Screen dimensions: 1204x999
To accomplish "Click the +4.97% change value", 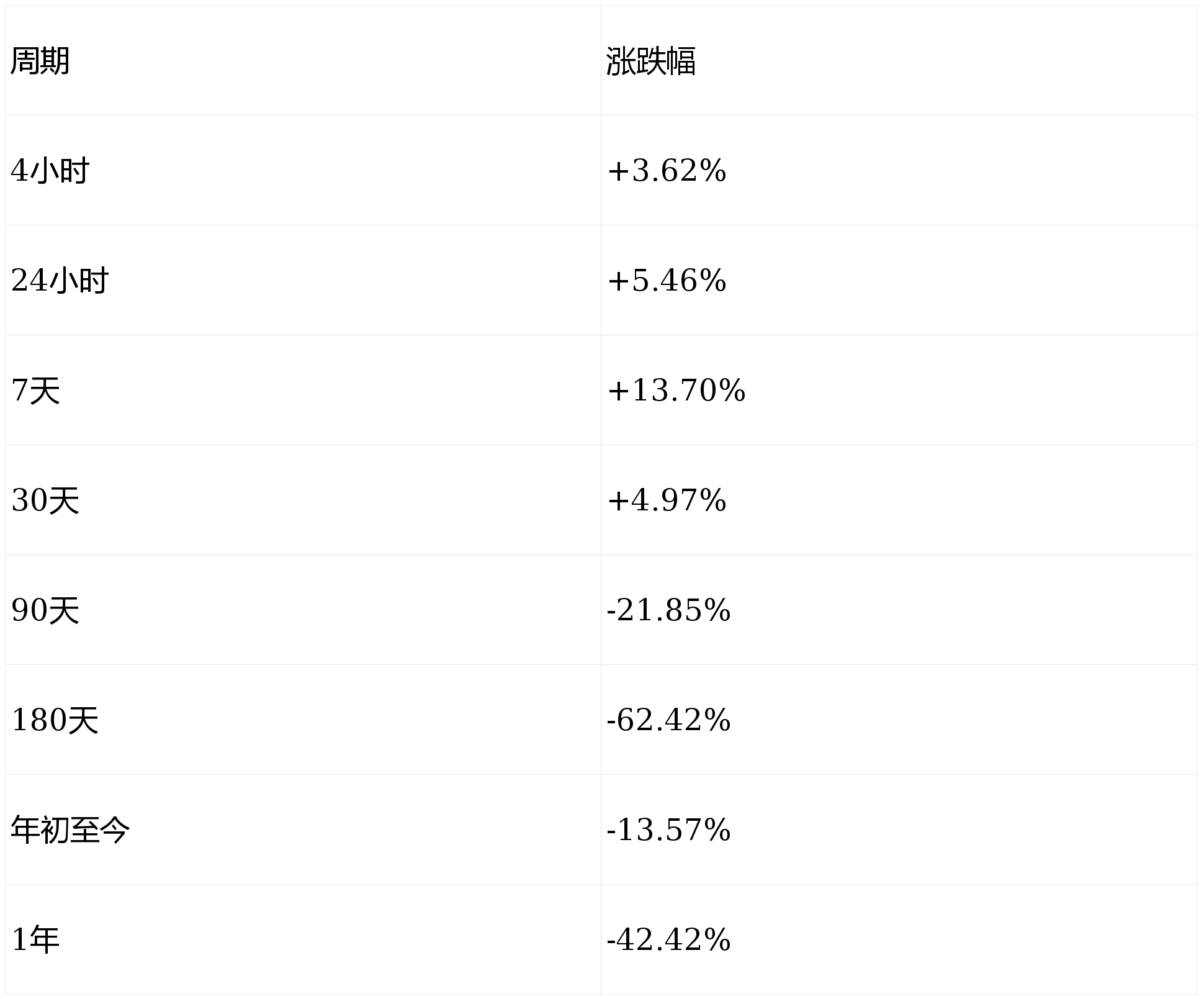I will click(x=667, y=500).
